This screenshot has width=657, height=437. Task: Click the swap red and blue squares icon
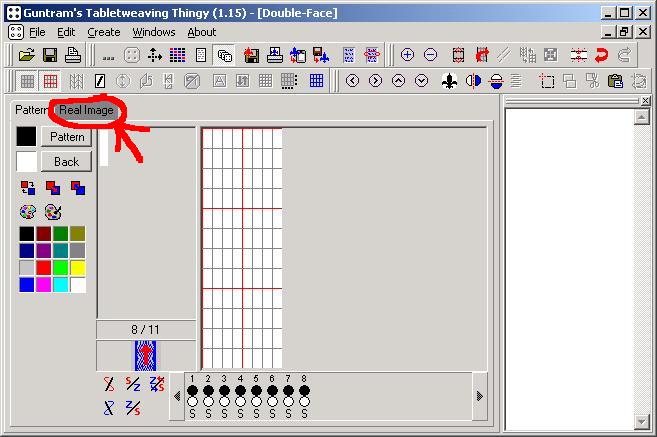click(x=28, y=188)
